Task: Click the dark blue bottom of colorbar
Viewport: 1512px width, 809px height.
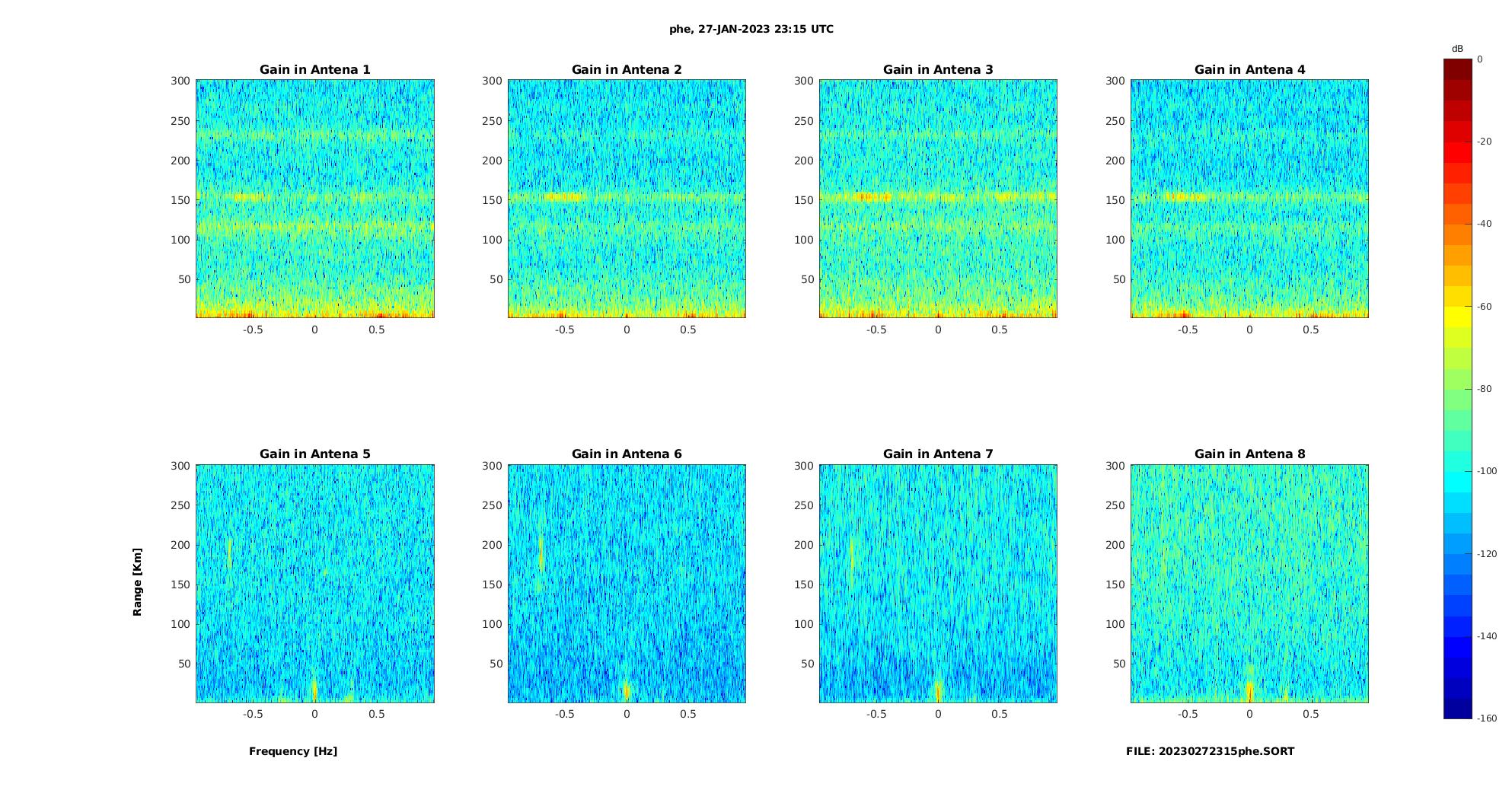Action: 1458,709
